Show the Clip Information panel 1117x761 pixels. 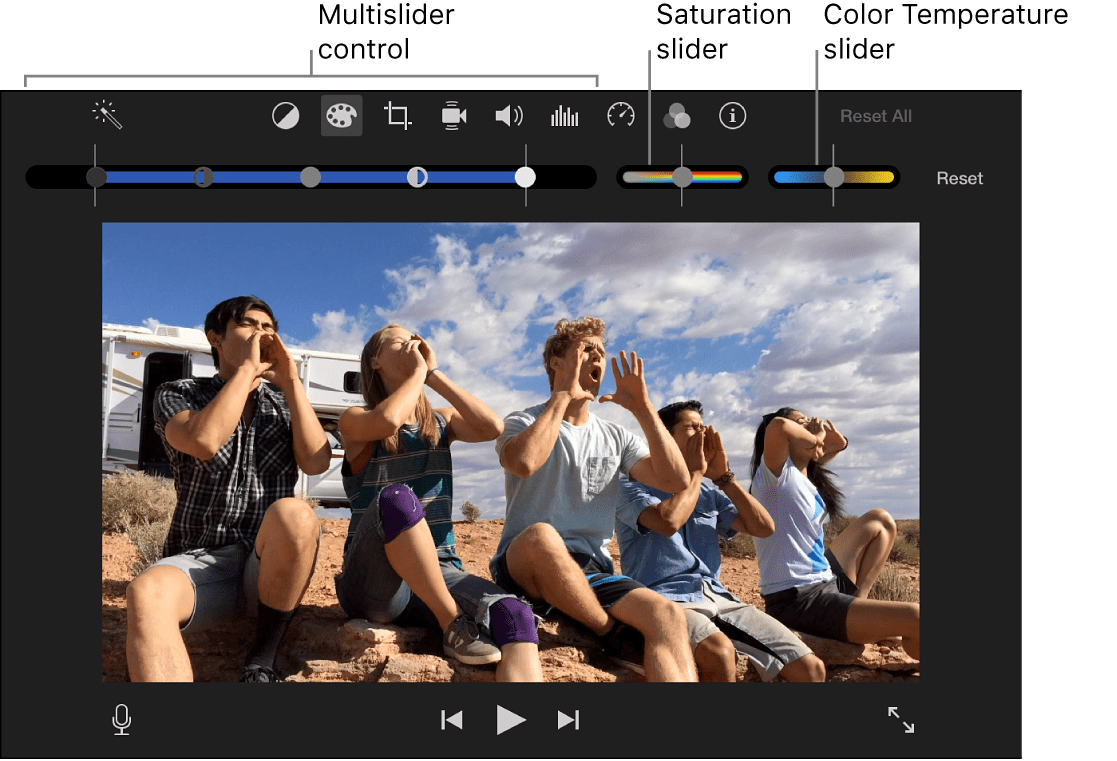tap(732, 115)
